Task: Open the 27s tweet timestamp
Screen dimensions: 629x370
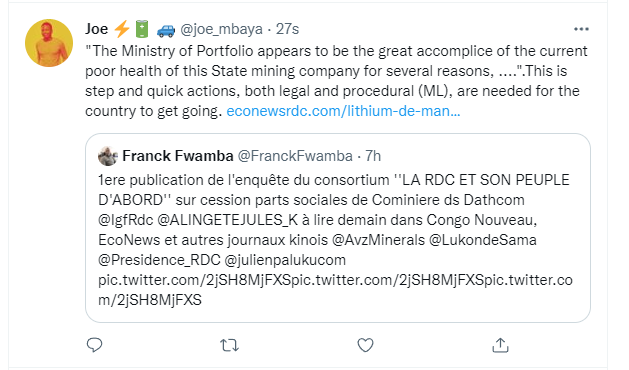Action: click(x=287, y=29)
